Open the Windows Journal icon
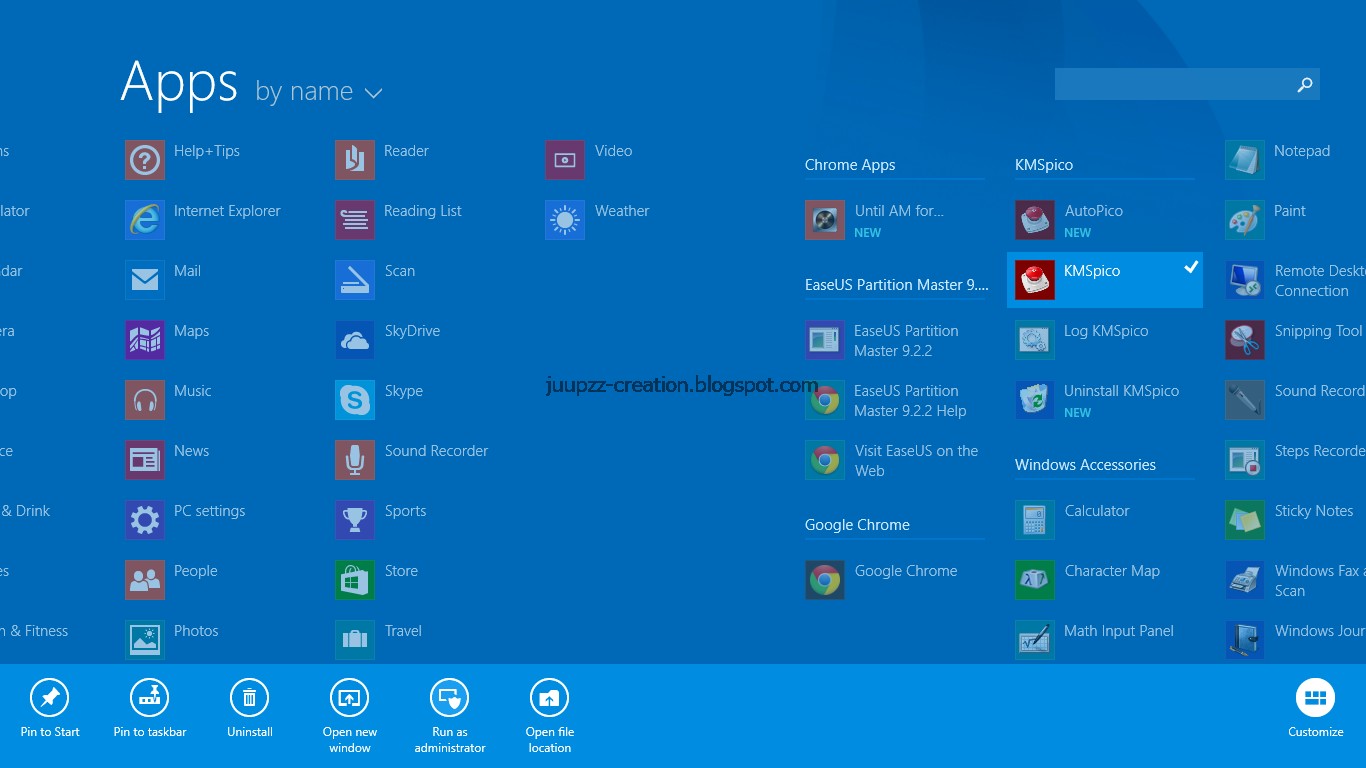Image resolution: width=1366 pixels, height=768 pixels. click(1245, 640)
